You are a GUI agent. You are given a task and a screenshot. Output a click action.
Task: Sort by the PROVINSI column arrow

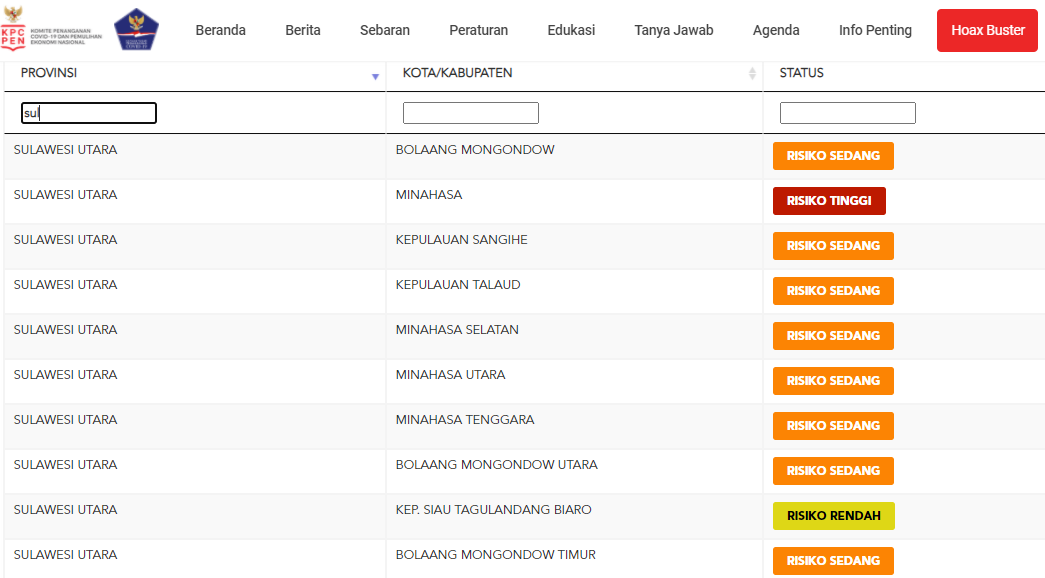pos(375,77)
